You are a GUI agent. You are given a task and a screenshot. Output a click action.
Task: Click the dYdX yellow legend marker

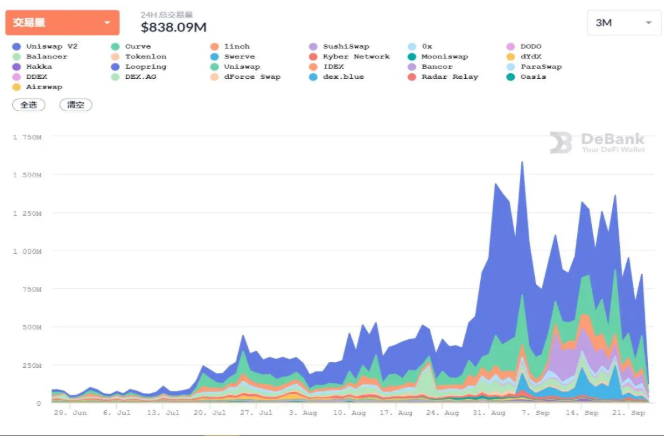(x=511, y=57)
